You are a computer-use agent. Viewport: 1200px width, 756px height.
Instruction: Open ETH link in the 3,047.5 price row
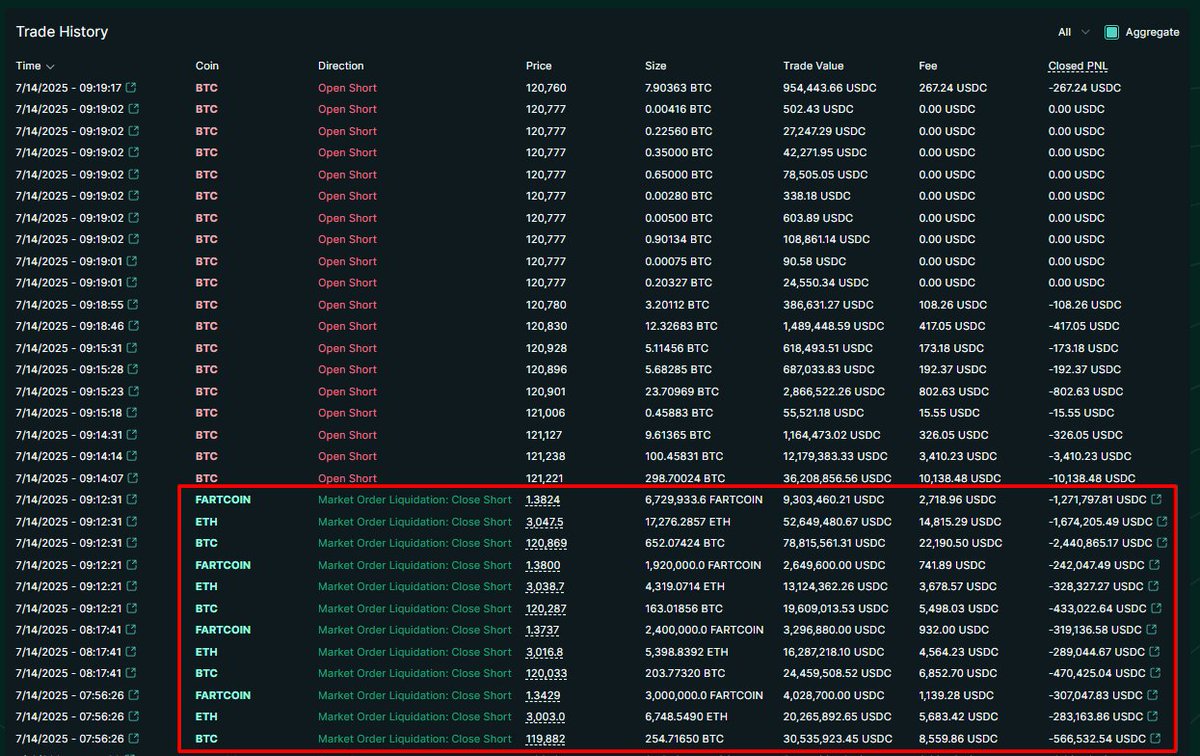point(206,521)
